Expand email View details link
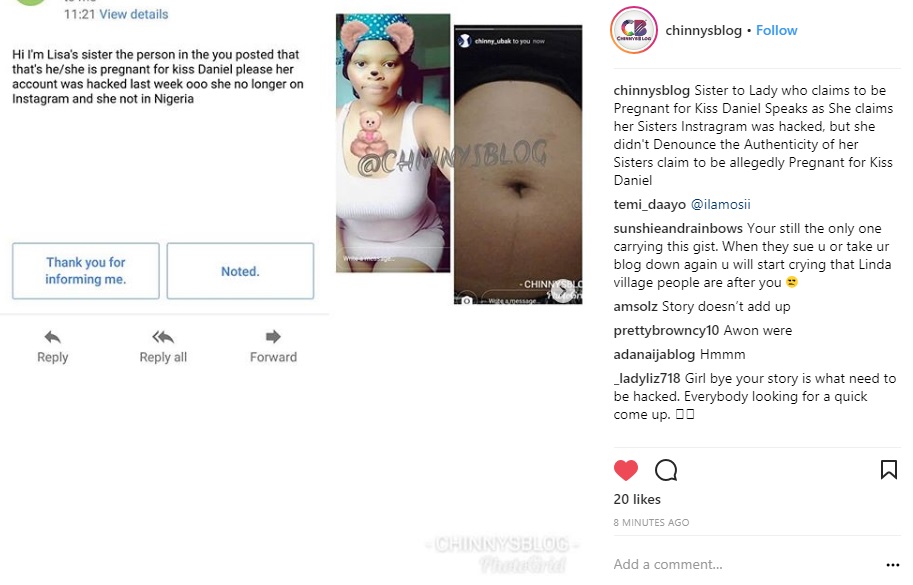The height and width of the screenshot is (585, 913). click(x=133, y=15)
